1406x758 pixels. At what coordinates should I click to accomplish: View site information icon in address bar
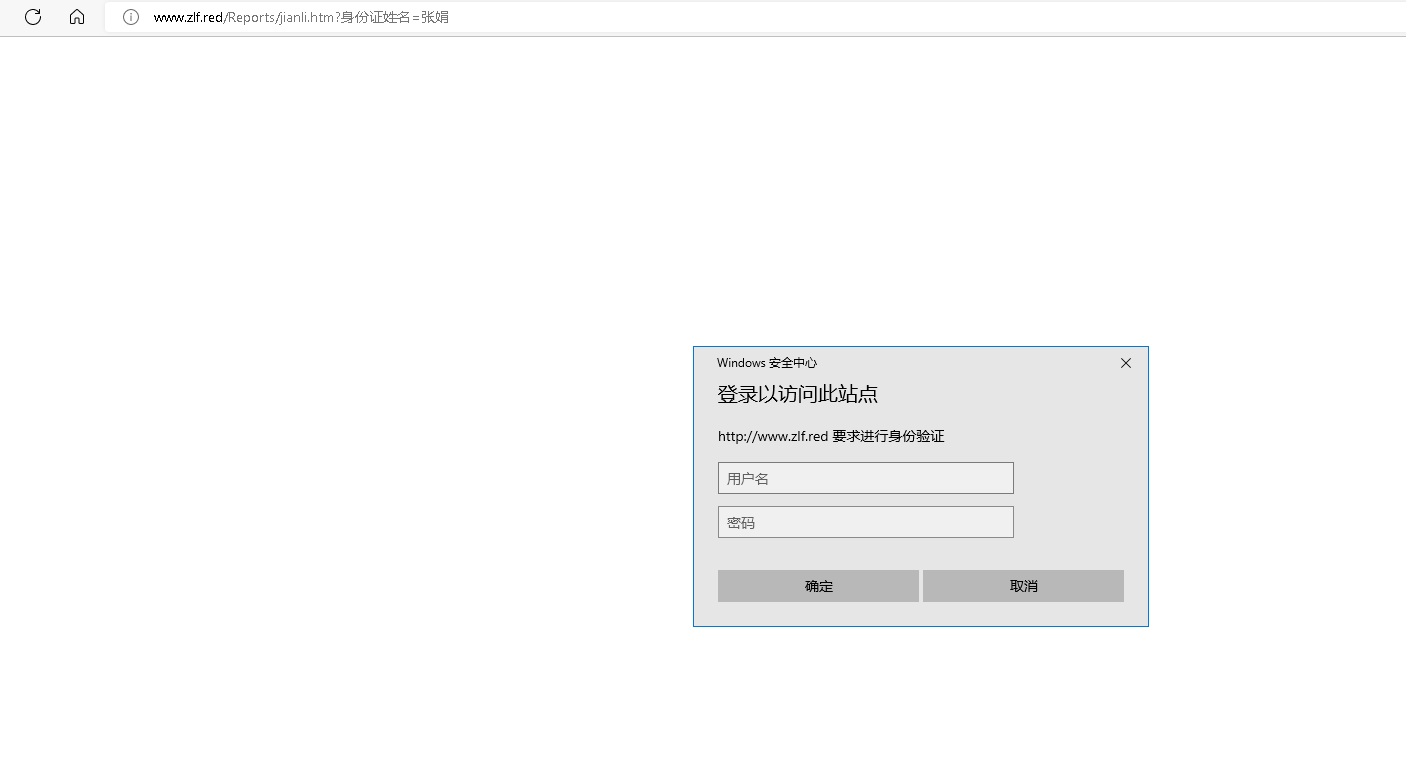pos(131,17)
